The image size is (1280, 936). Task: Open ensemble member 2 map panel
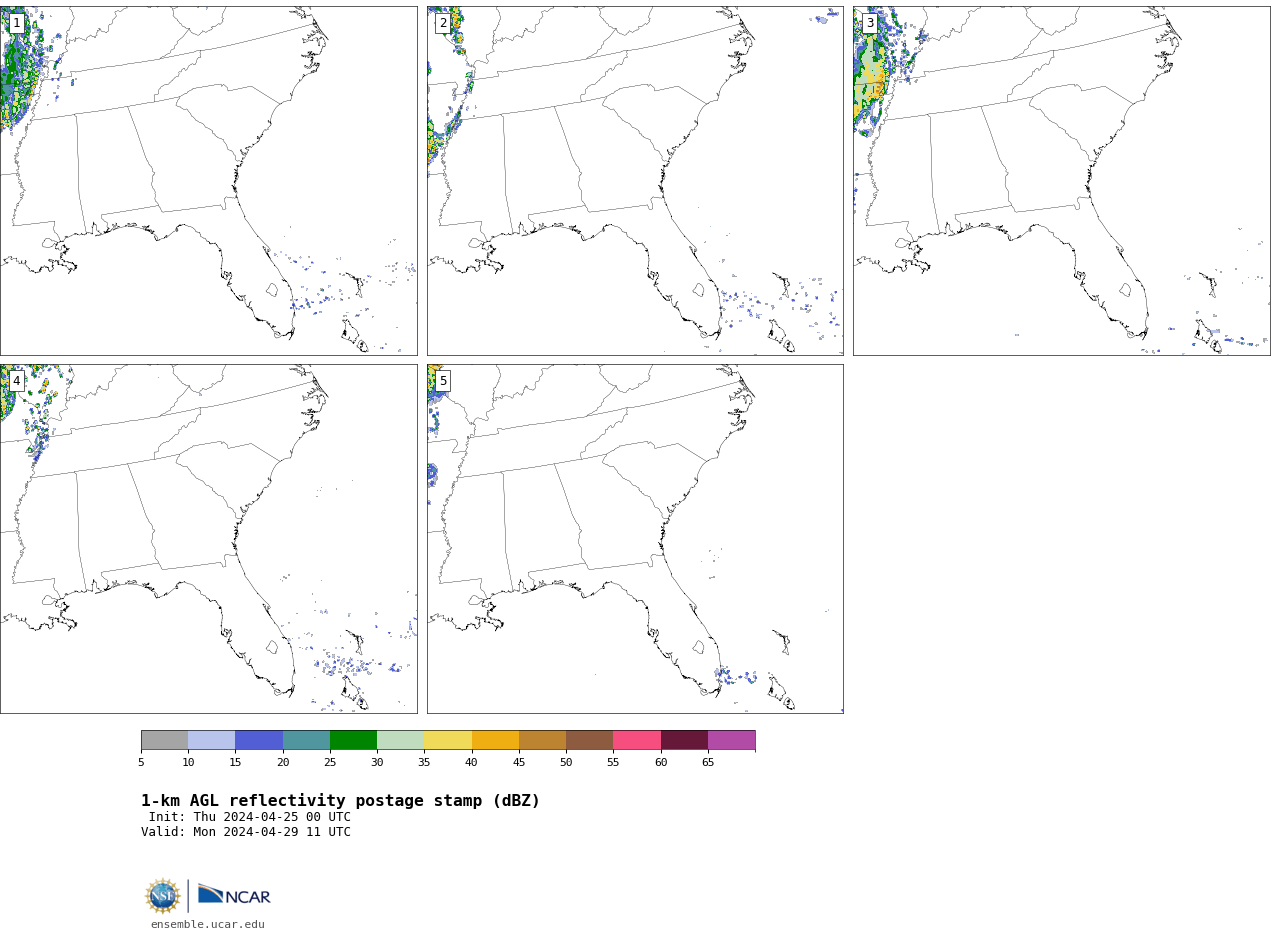[x=635, y=180]
